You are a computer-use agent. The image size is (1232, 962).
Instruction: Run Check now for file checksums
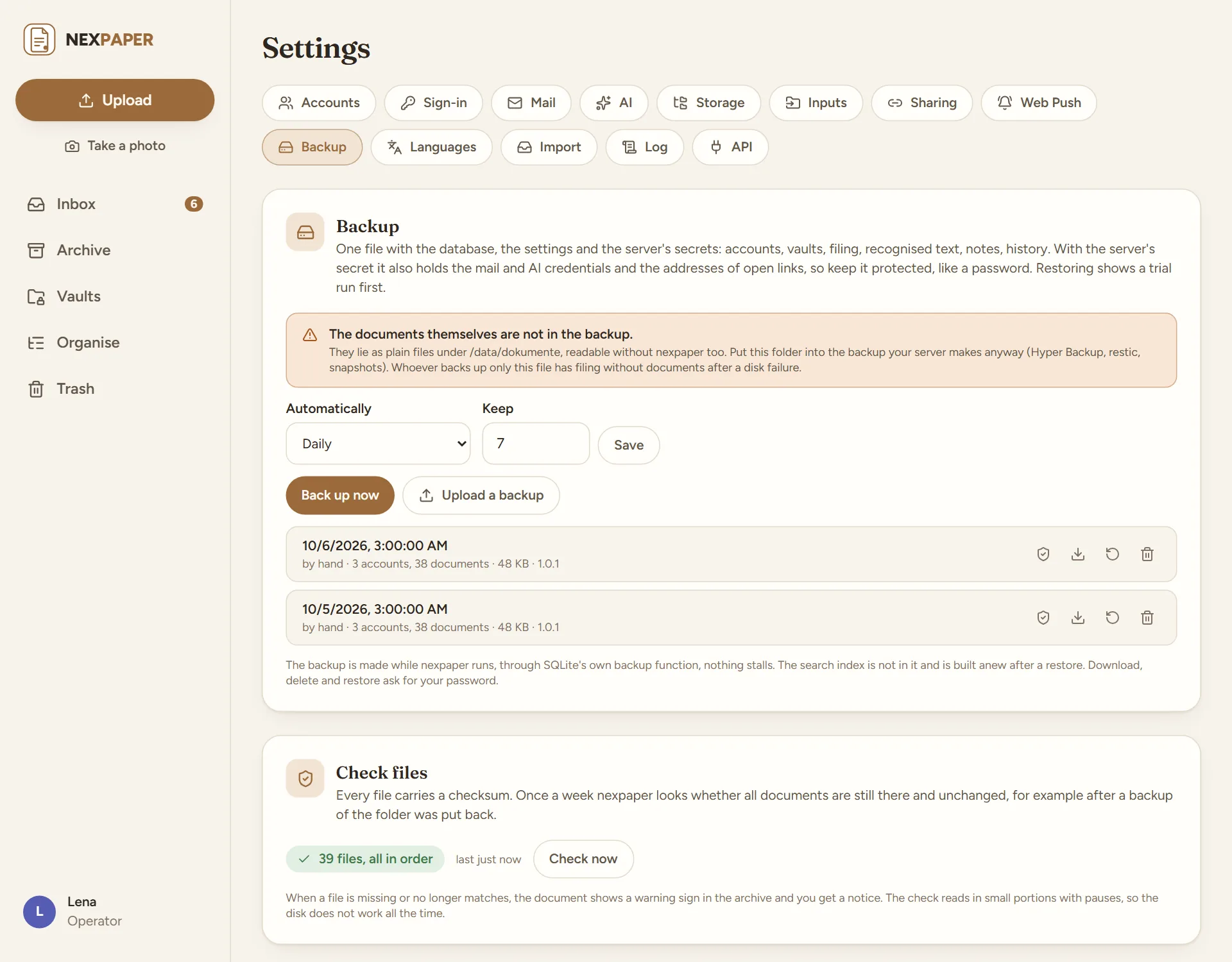click(x=583, y=859)
